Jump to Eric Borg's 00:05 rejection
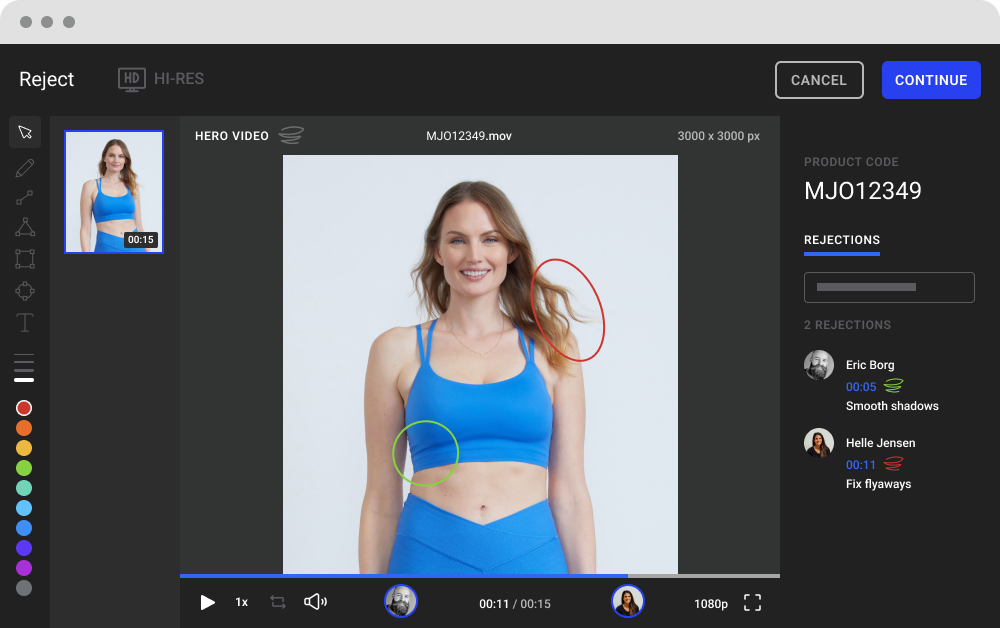Image resolution: width=1000 pixels, height=628 pixels. (x=861, y=387)
